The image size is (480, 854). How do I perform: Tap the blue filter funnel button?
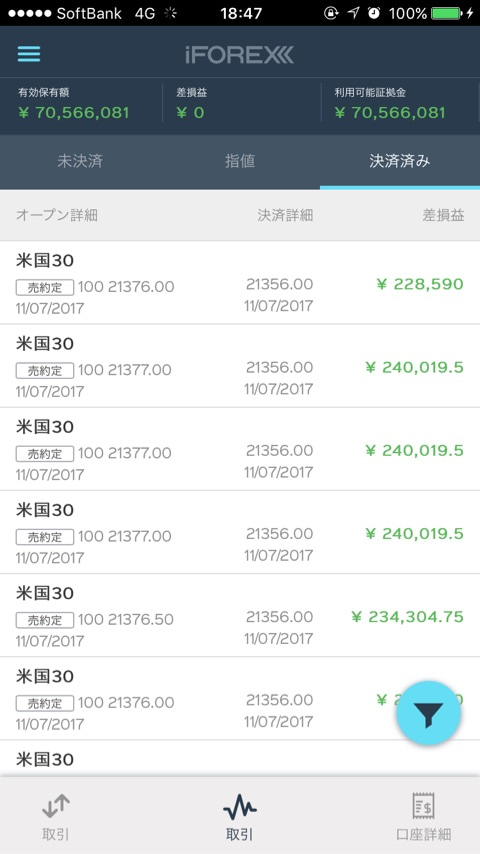[x=429, y=713]
